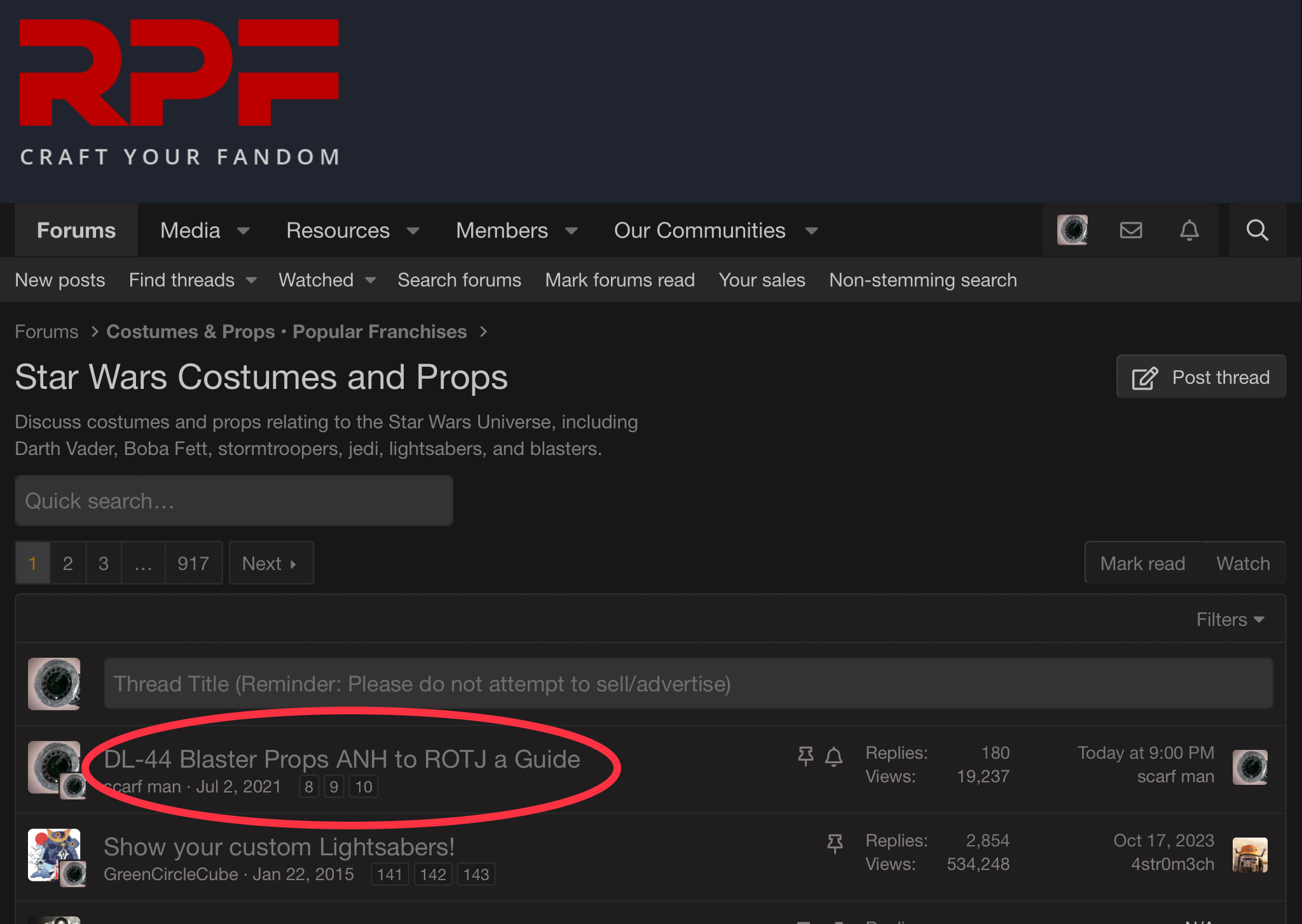The image size is (1302, 924).
Task: Open the user account avatar menu
Action: (1072, 230)
